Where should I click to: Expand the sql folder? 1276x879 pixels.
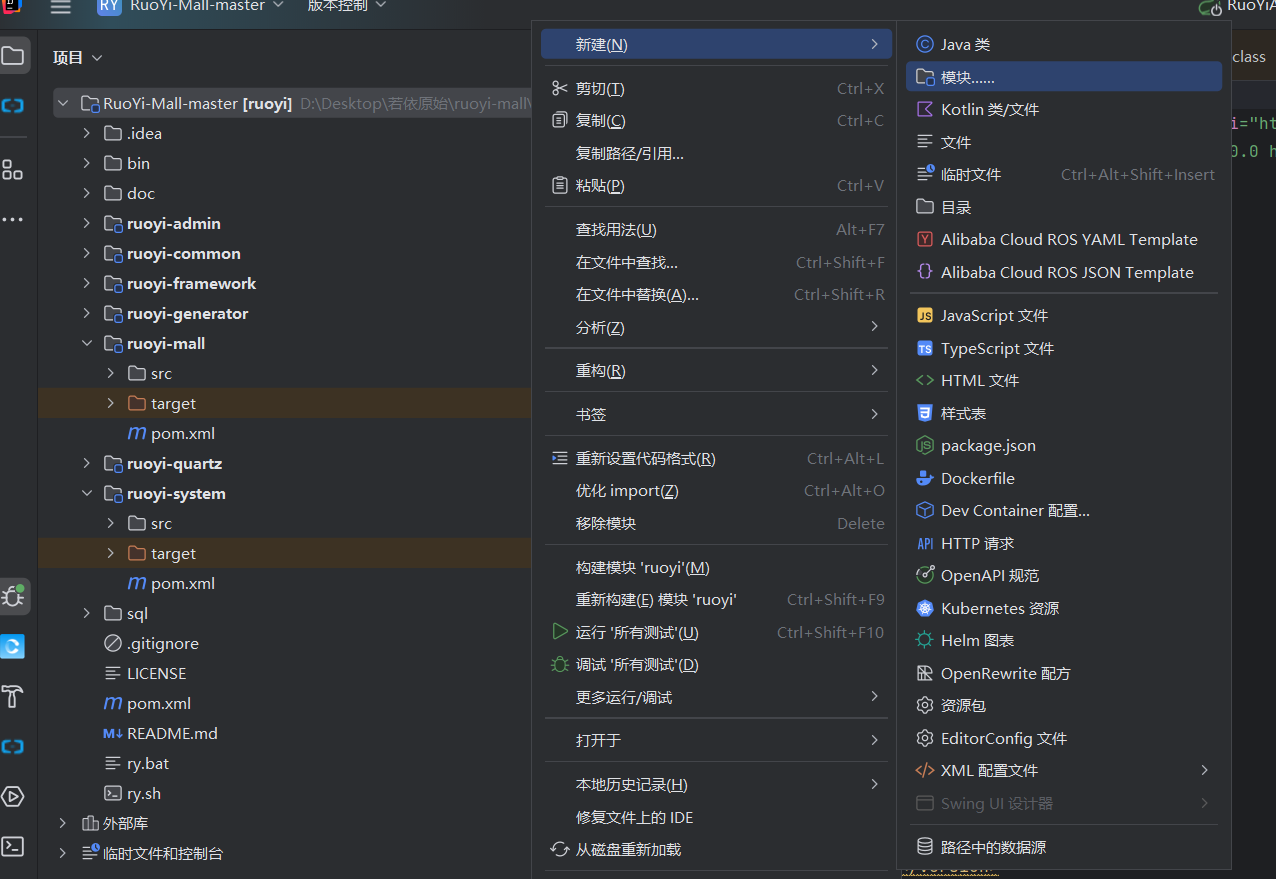[x=87, y=613]
